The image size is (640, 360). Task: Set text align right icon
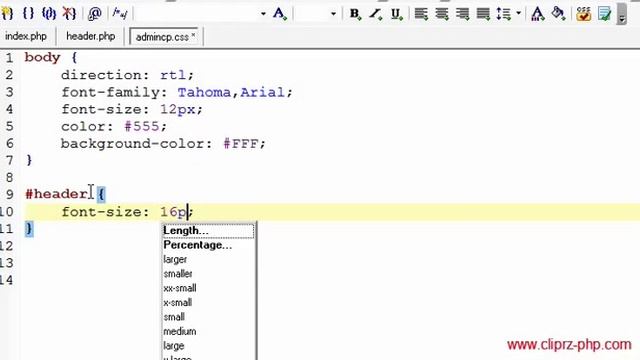462,14
